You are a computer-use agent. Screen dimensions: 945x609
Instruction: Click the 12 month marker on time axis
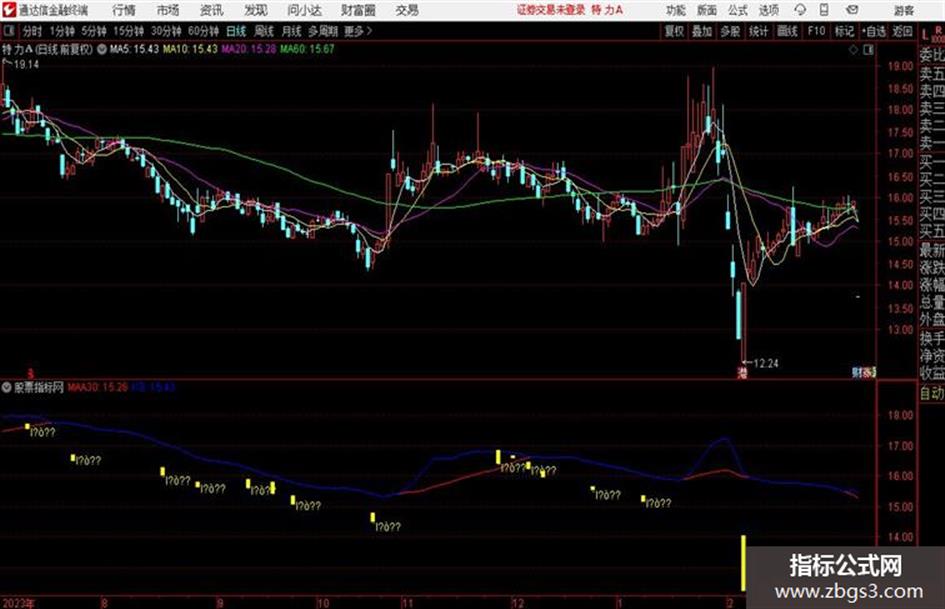[x=517, y=603]
